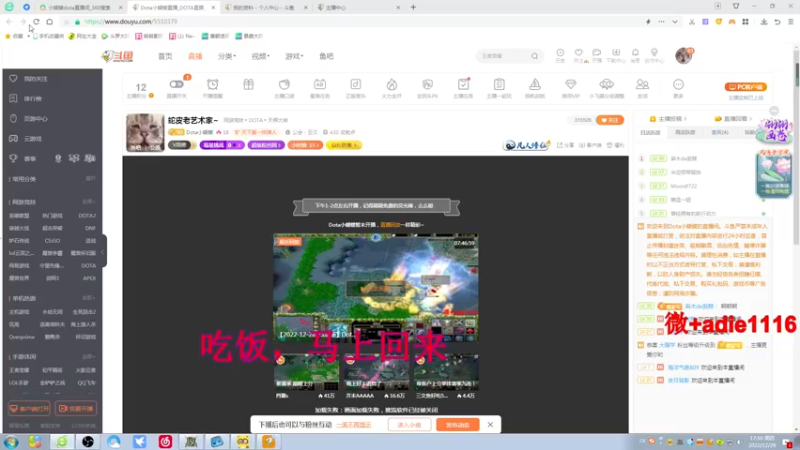Viewport: 800px width, 450px height.
Task: Click the CS:GO category in sidebar
Action: click(52, 241)
